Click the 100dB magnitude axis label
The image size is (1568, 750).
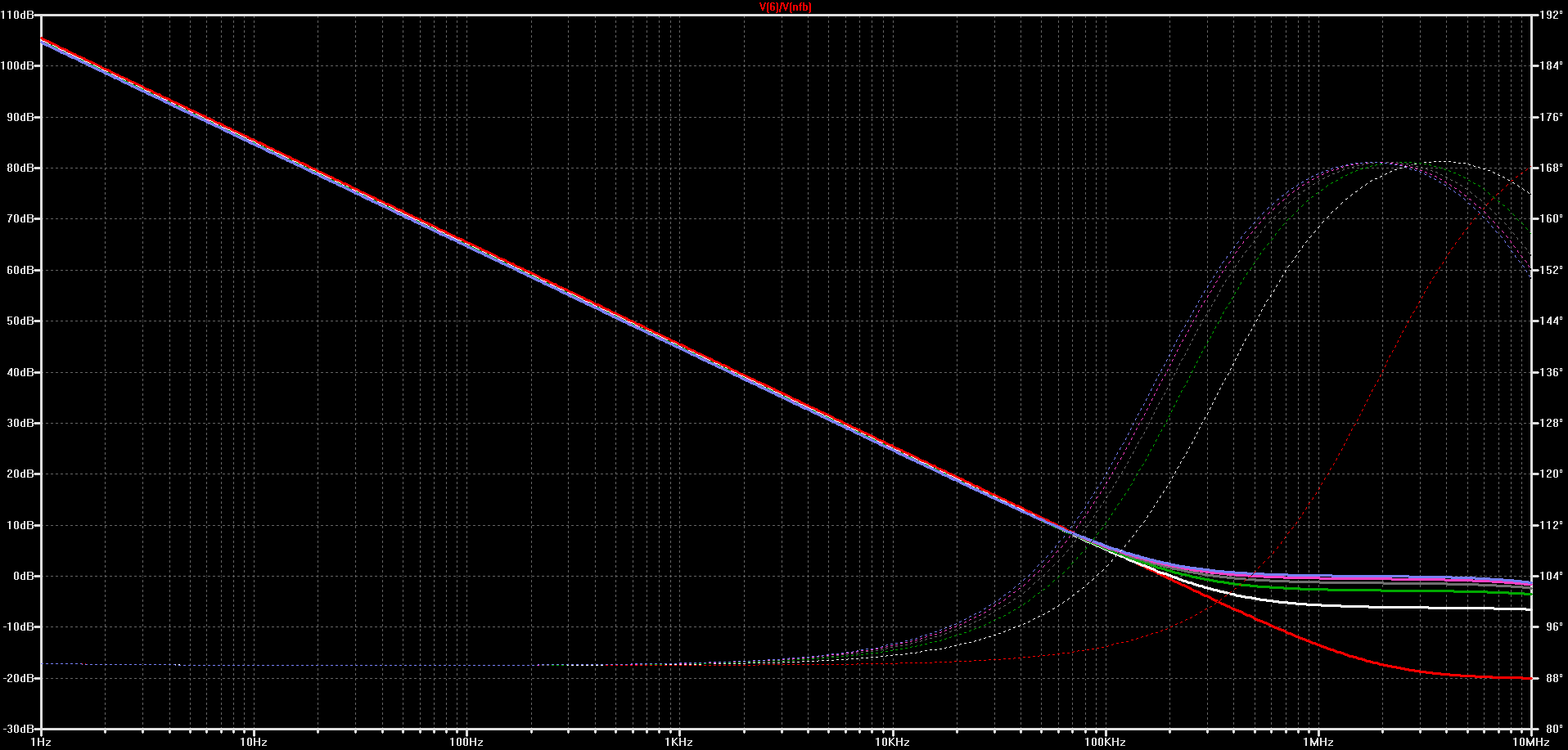tap(17, 65)
